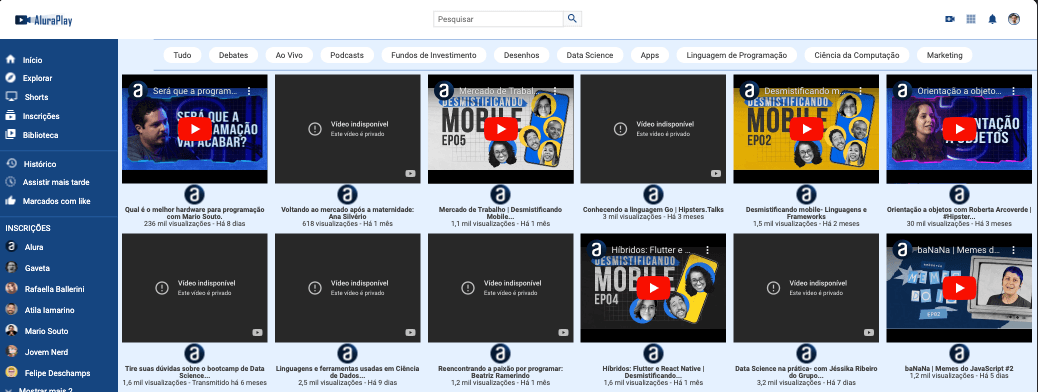Click the Pesquisar search field
Viewport: 1038px width, 392px height.
tap(498, 19)
